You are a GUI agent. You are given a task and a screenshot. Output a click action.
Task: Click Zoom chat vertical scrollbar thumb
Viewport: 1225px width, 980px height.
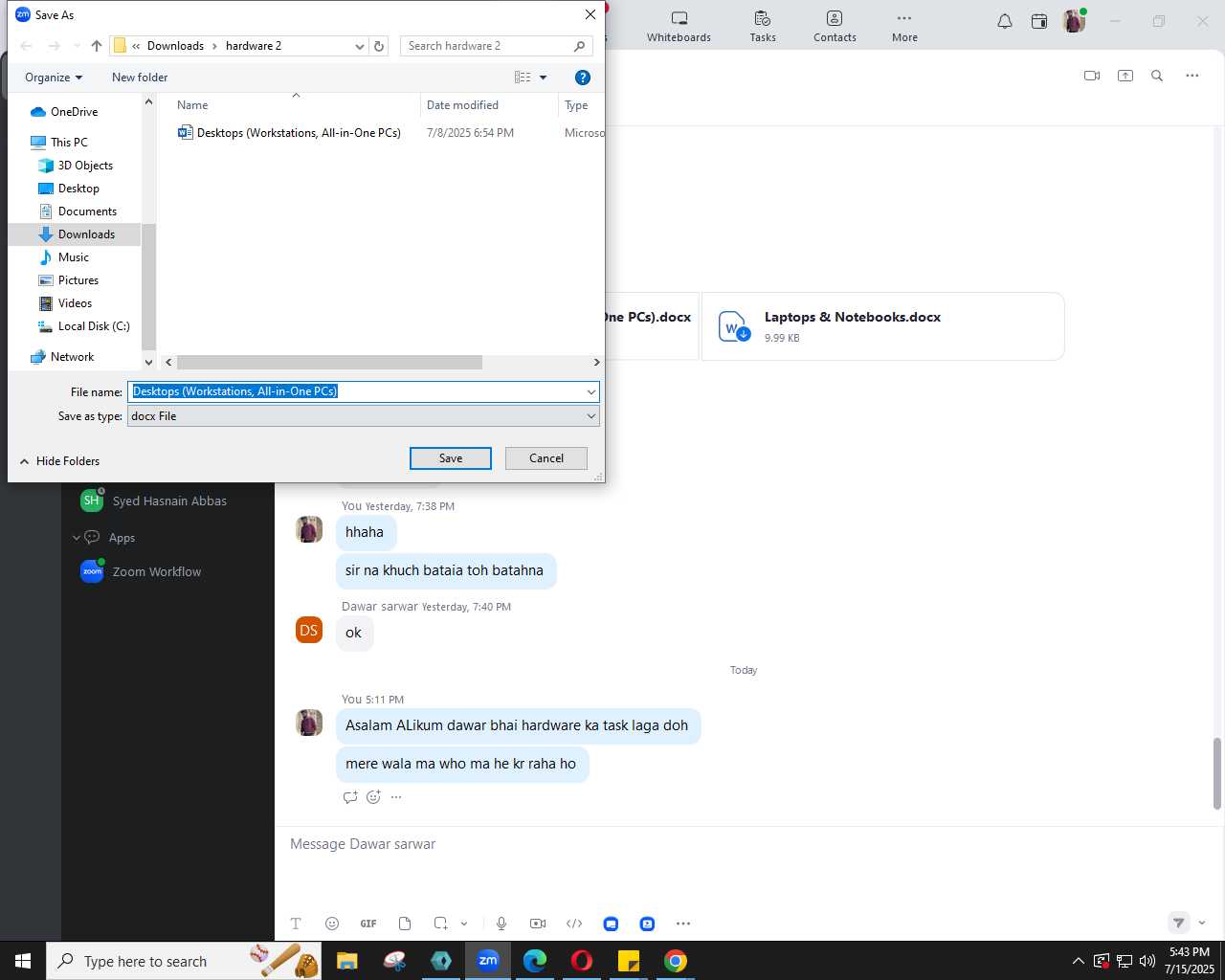[x=1217, y=773]
